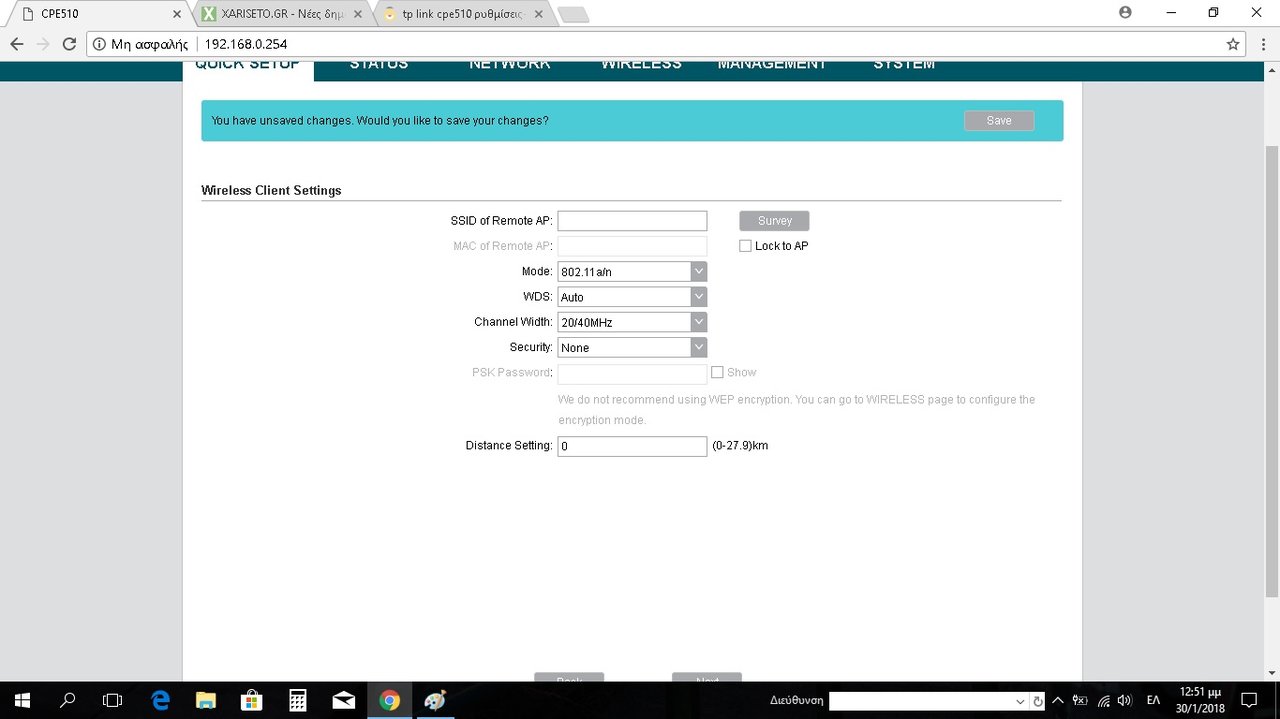Viewport: 1280px width, 719px height.
Task: Click taskbar Διεύθυνση address input
Action: point(920,701)
